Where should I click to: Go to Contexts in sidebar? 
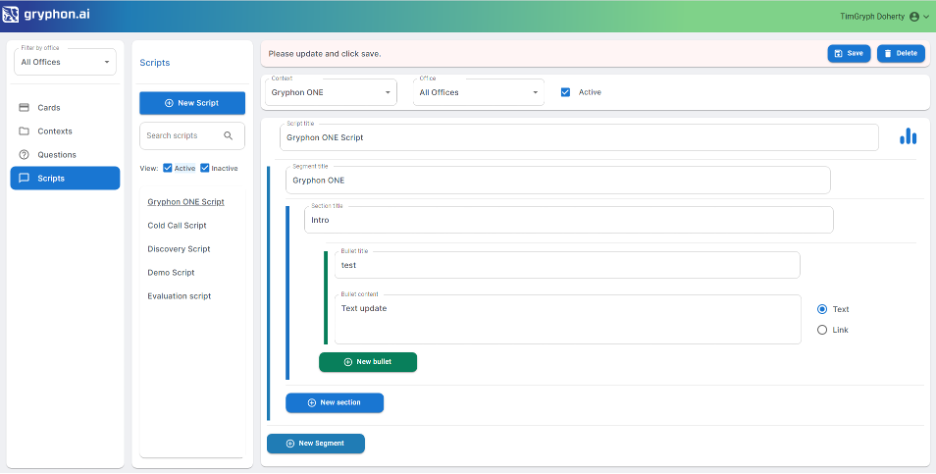[x=65, y=131]
